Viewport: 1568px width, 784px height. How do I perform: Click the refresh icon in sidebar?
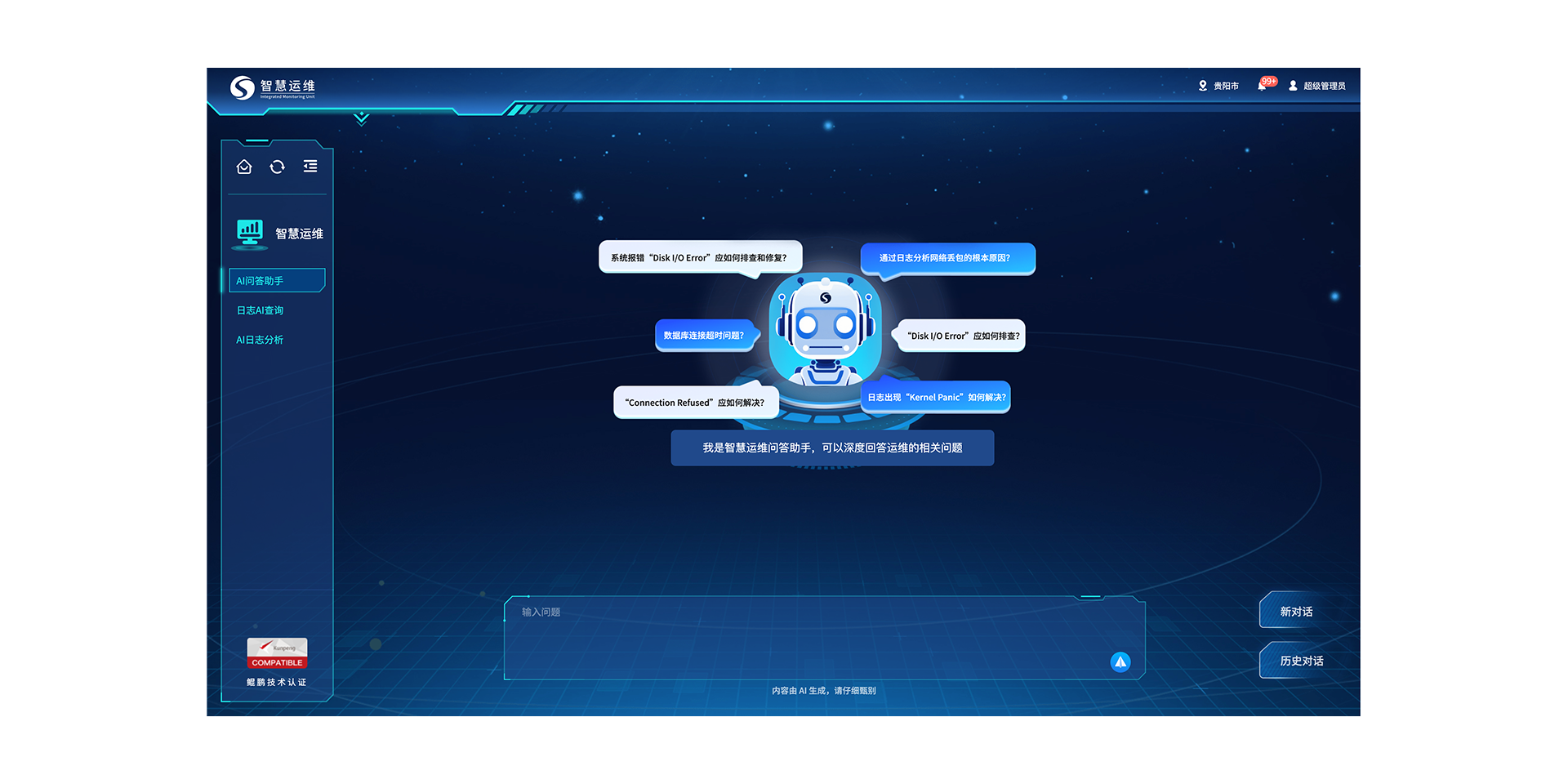point(278,167)
